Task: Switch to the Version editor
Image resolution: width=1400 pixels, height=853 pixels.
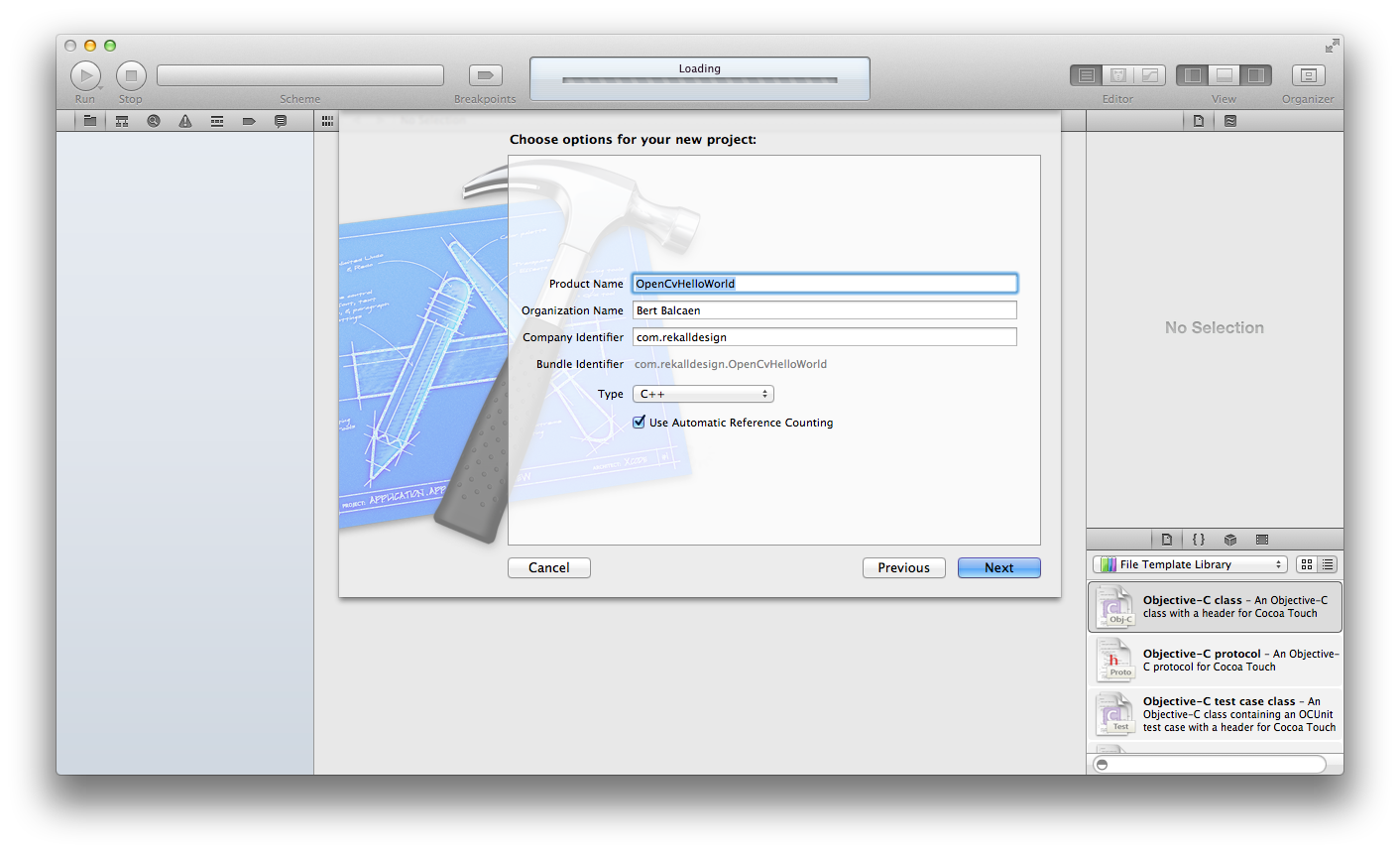Action: pos(1149,75)
